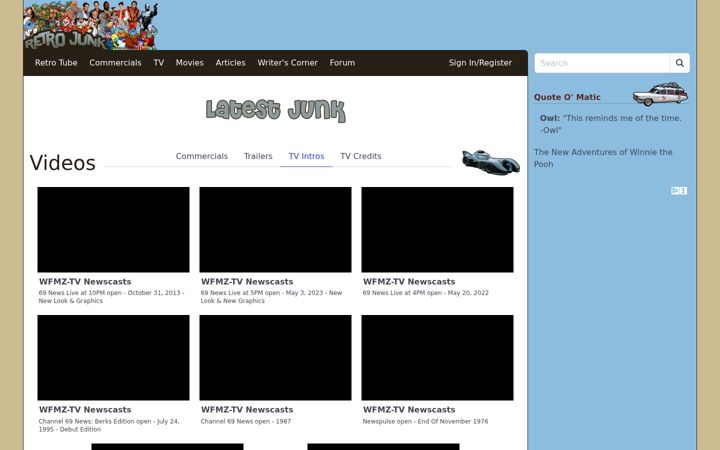The image size is (720, 450).
Task: Click the Ecto-1 car image near Quote O' Matic
Action: click(x=660, y=94)
